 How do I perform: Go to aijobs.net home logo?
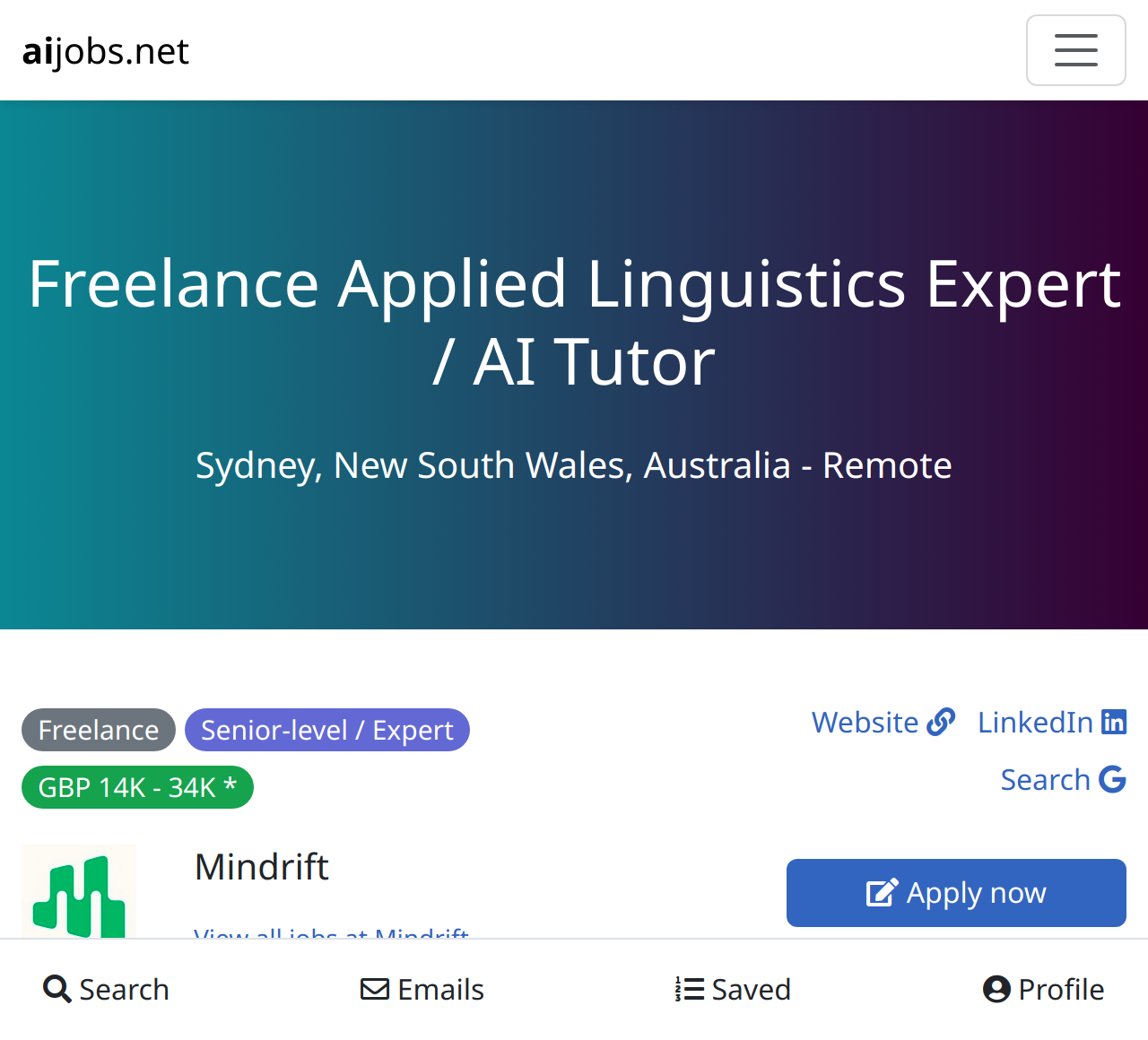tap(106, 51)
